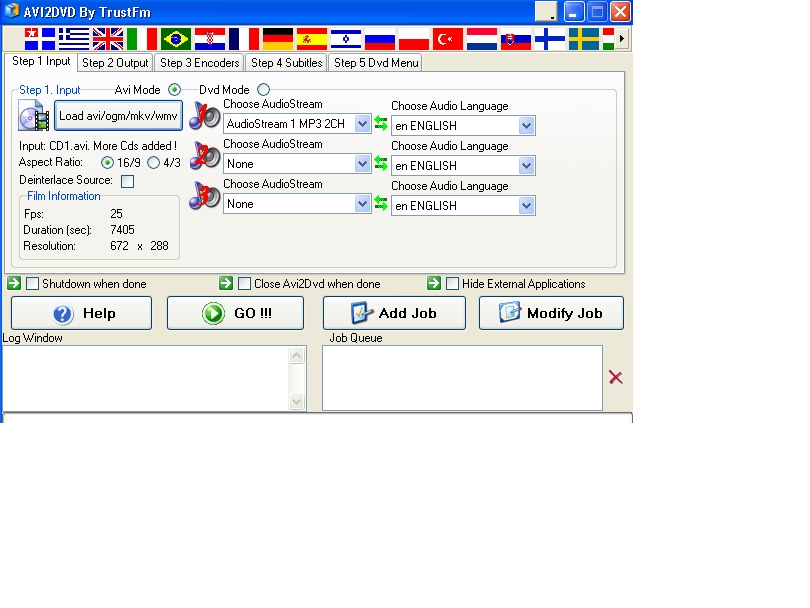This screenshot has width=810, height=608.
Task: Select the Polish flag language
Action: tap(414, 39)
